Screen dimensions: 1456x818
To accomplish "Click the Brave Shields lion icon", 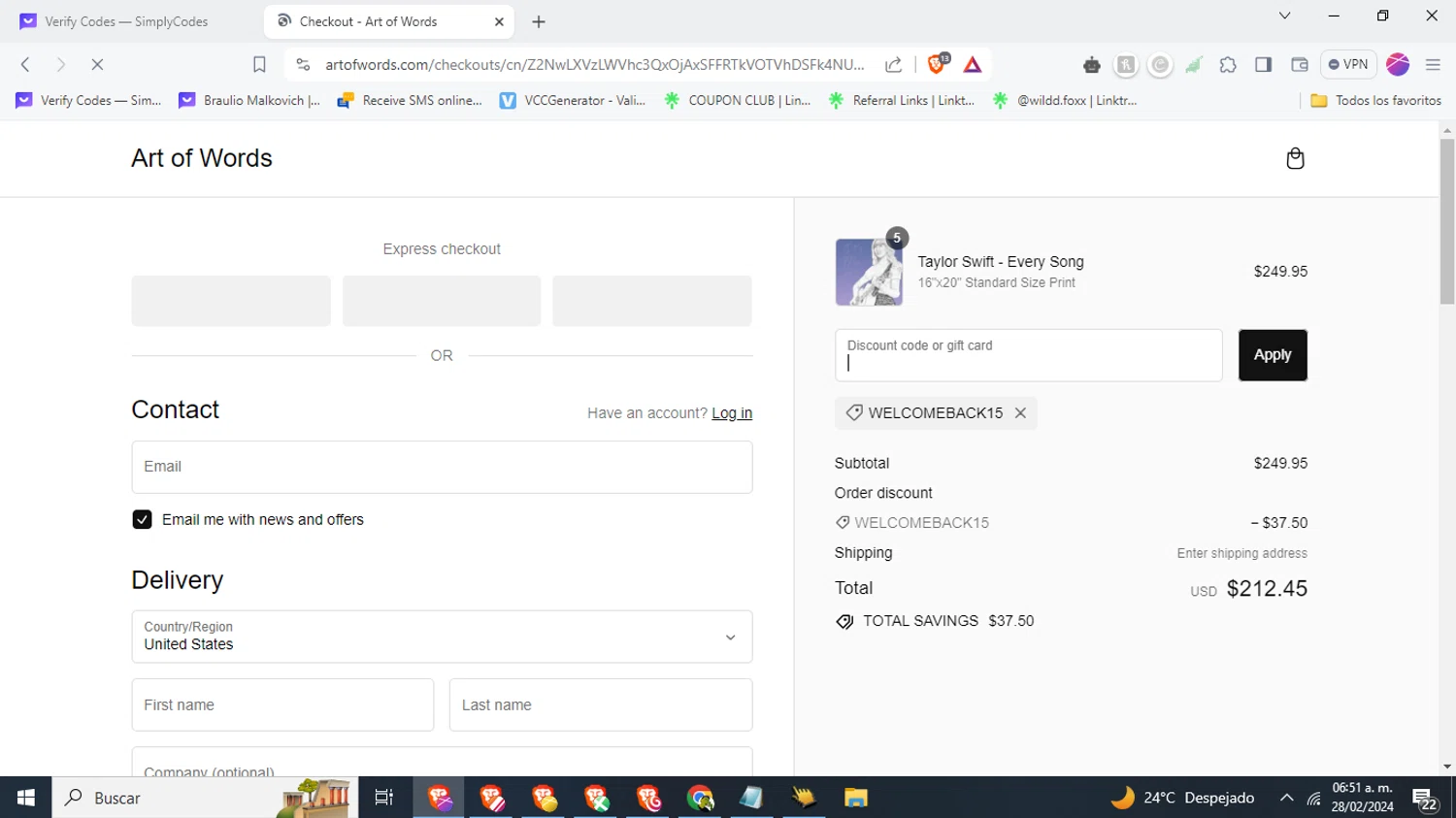I will 938,64.
